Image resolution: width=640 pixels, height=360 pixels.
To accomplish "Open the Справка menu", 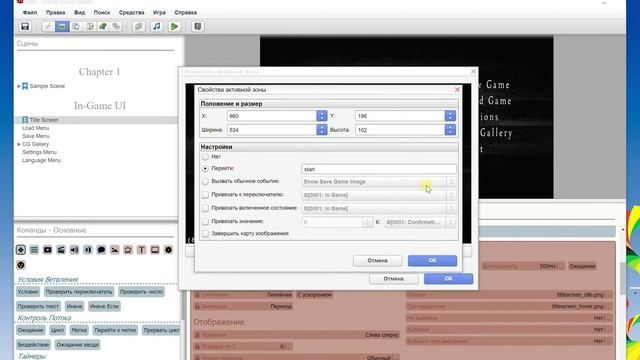I will point(185,13).
